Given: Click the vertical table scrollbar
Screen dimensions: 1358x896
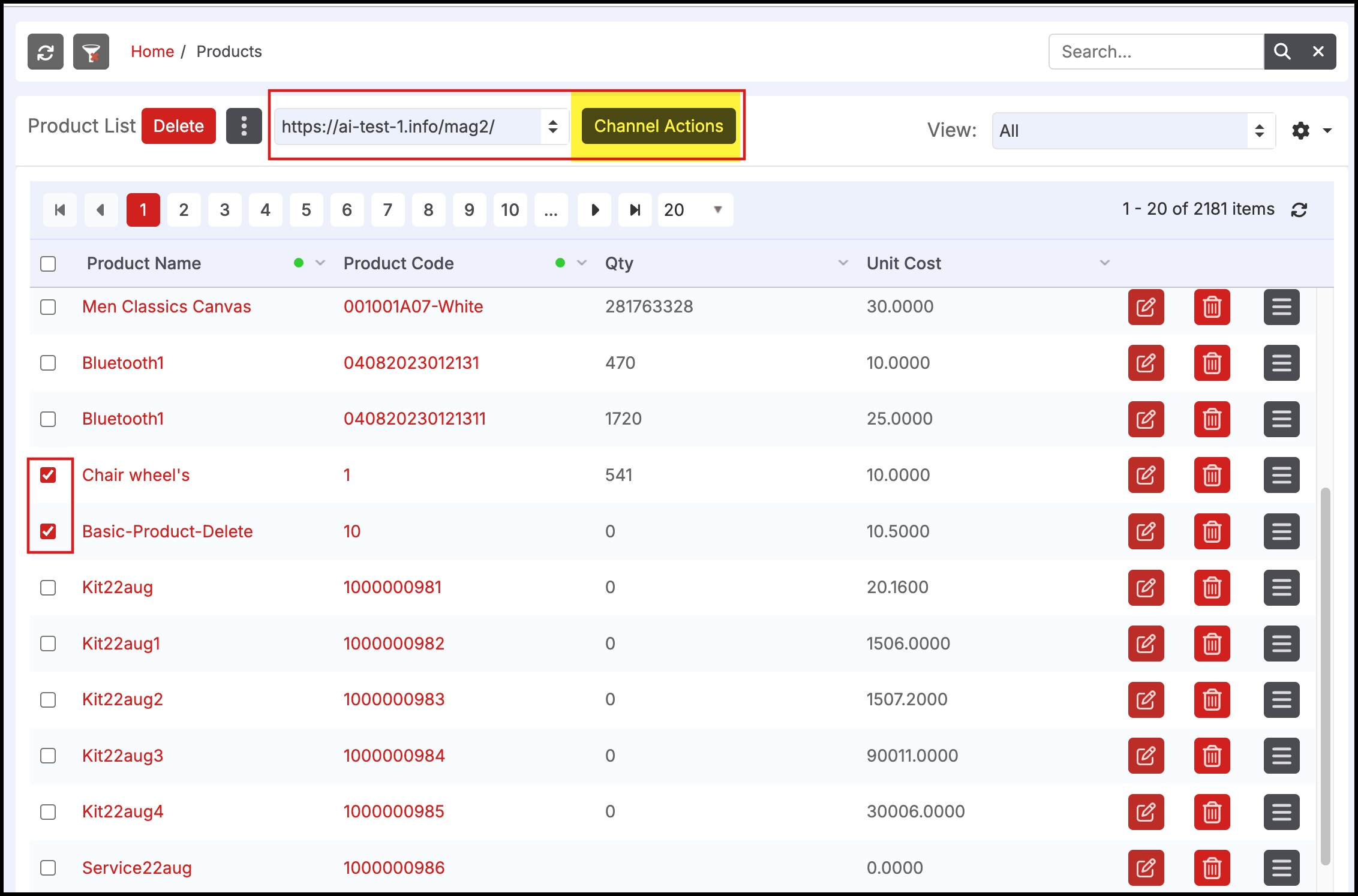Looking at the screenshot, I should (x=1326, y=676).
